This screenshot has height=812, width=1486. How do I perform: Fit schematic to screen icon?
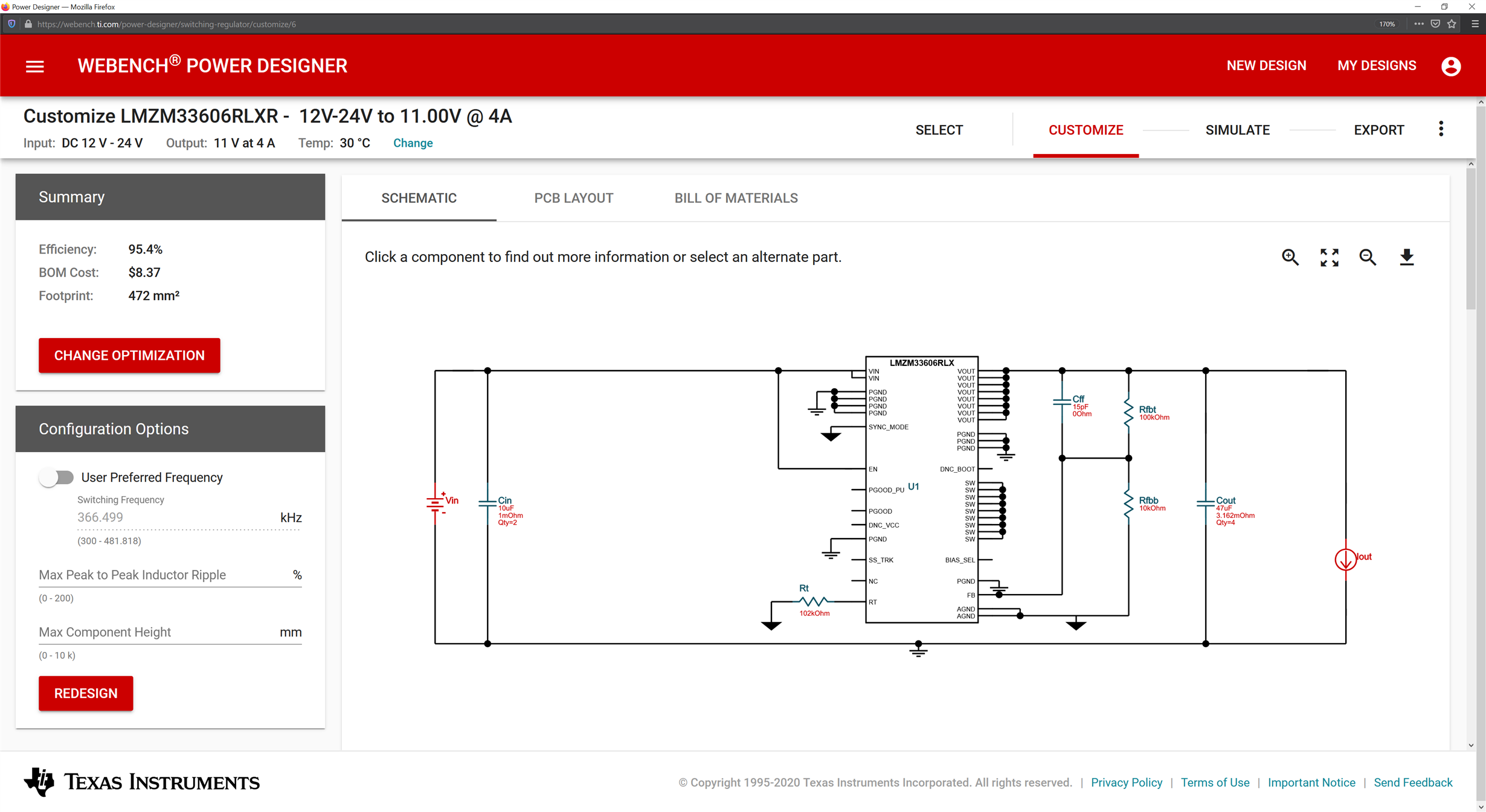tap(1329, 257)
